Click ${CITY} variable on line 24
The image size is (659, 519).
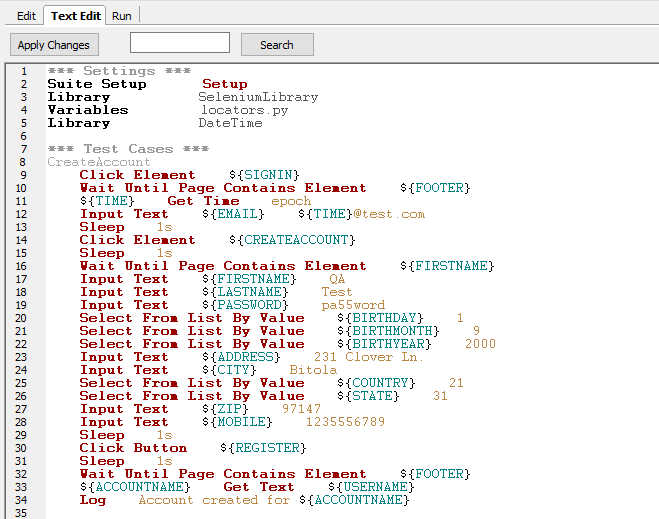229,370
